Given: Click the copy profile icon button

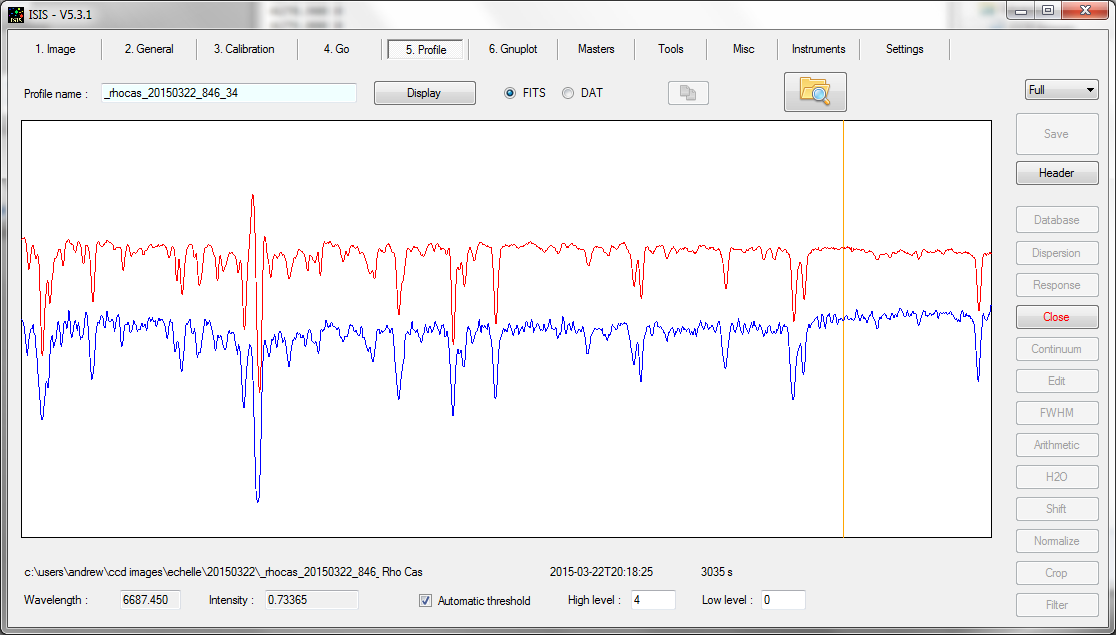Looking at the screenshot, I should pyautogui.click(x=688, y=93).
